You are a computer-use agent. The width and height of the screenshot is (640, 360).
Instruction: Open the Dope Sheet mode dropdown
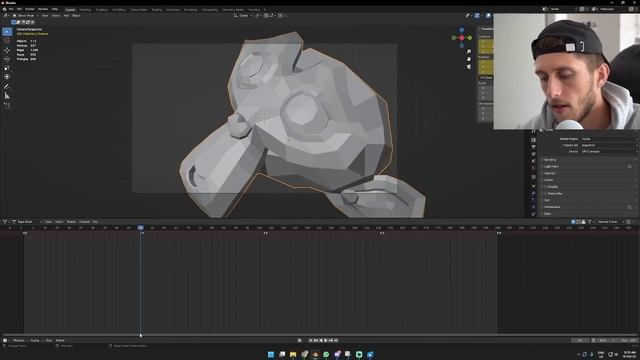[26, 222]
